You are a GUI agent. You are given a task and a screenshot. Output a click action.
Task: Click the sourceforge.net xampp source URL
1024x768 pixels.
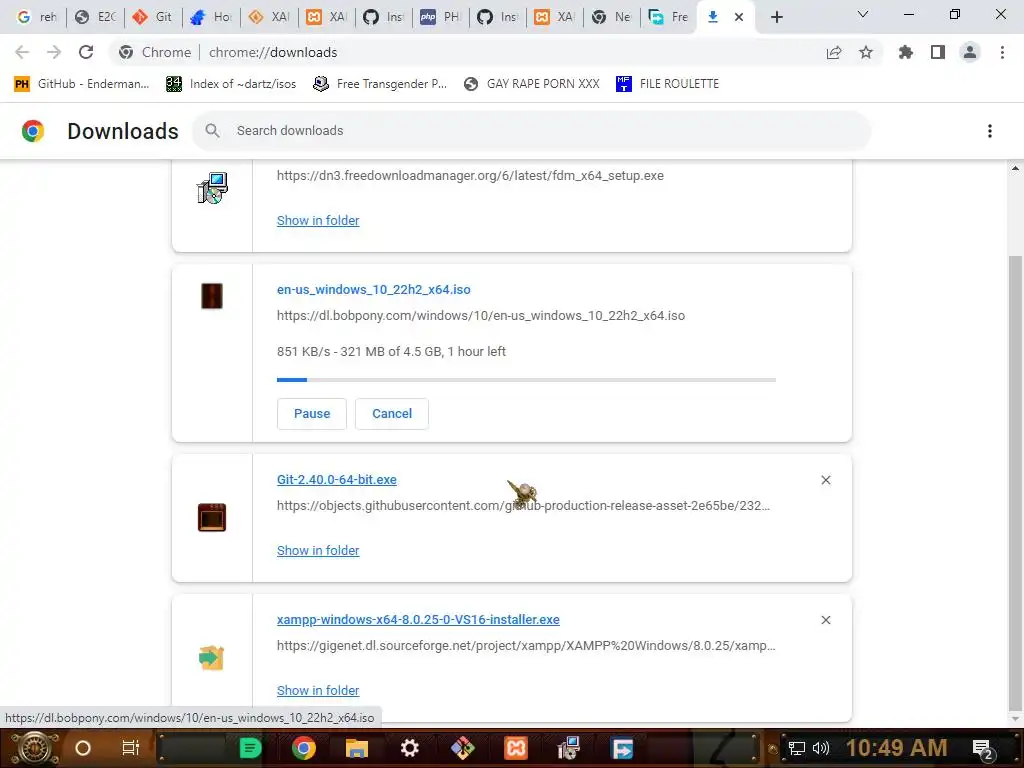[x=526, y=645]
